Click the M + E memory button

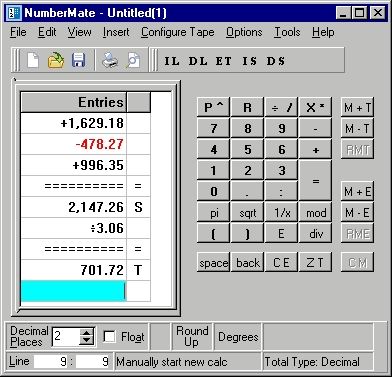point(357,191)
